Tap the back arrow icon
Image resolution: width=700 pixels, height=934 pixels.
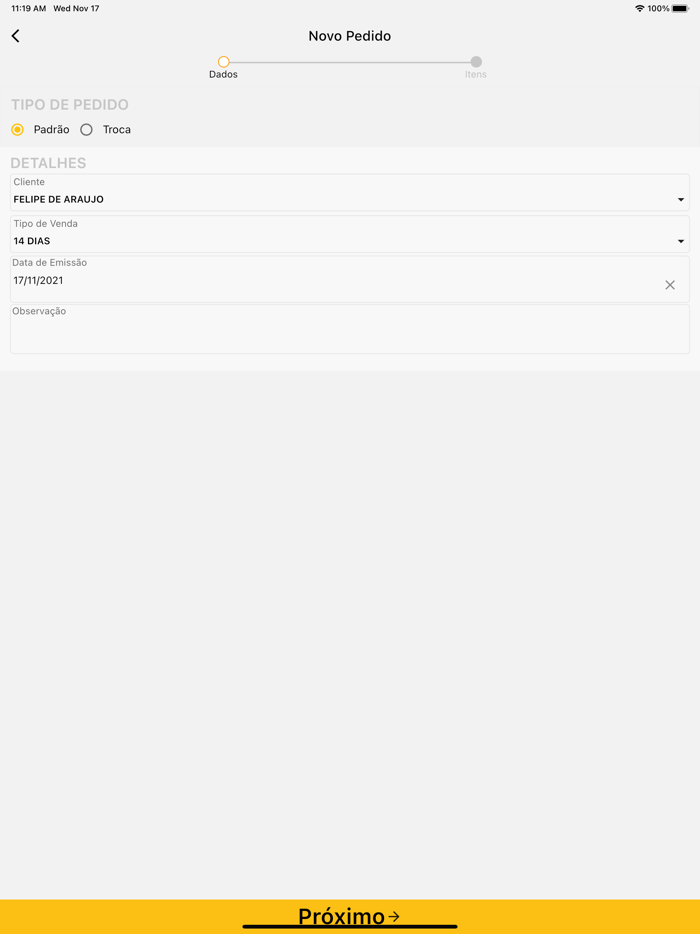[x=16, y=36]
